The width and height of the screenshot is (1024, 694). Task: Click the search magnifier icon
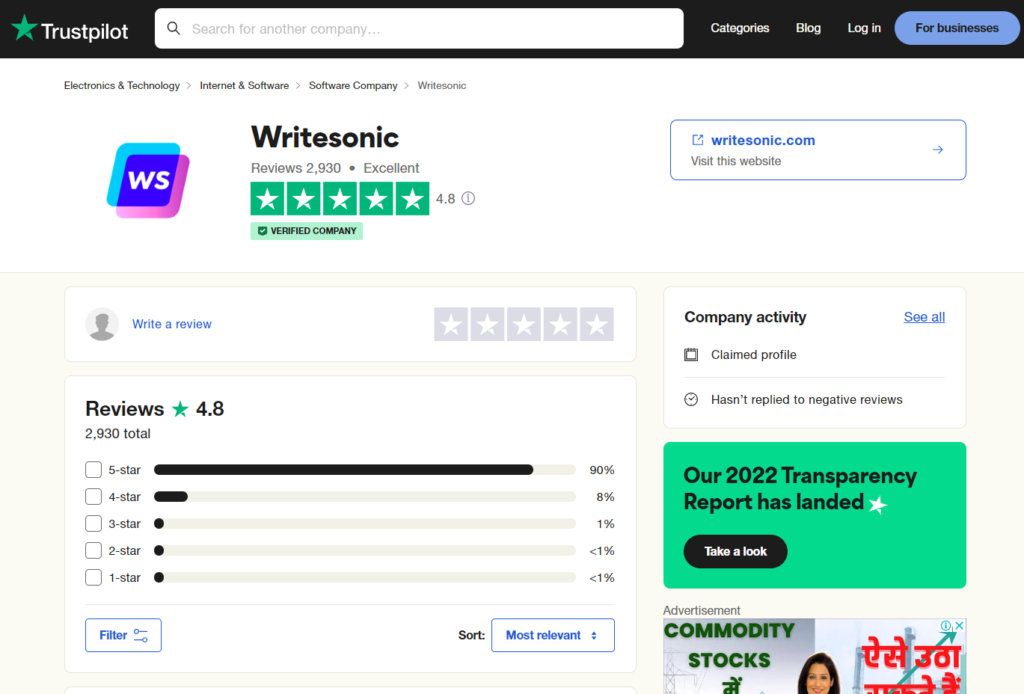point(174,28)
